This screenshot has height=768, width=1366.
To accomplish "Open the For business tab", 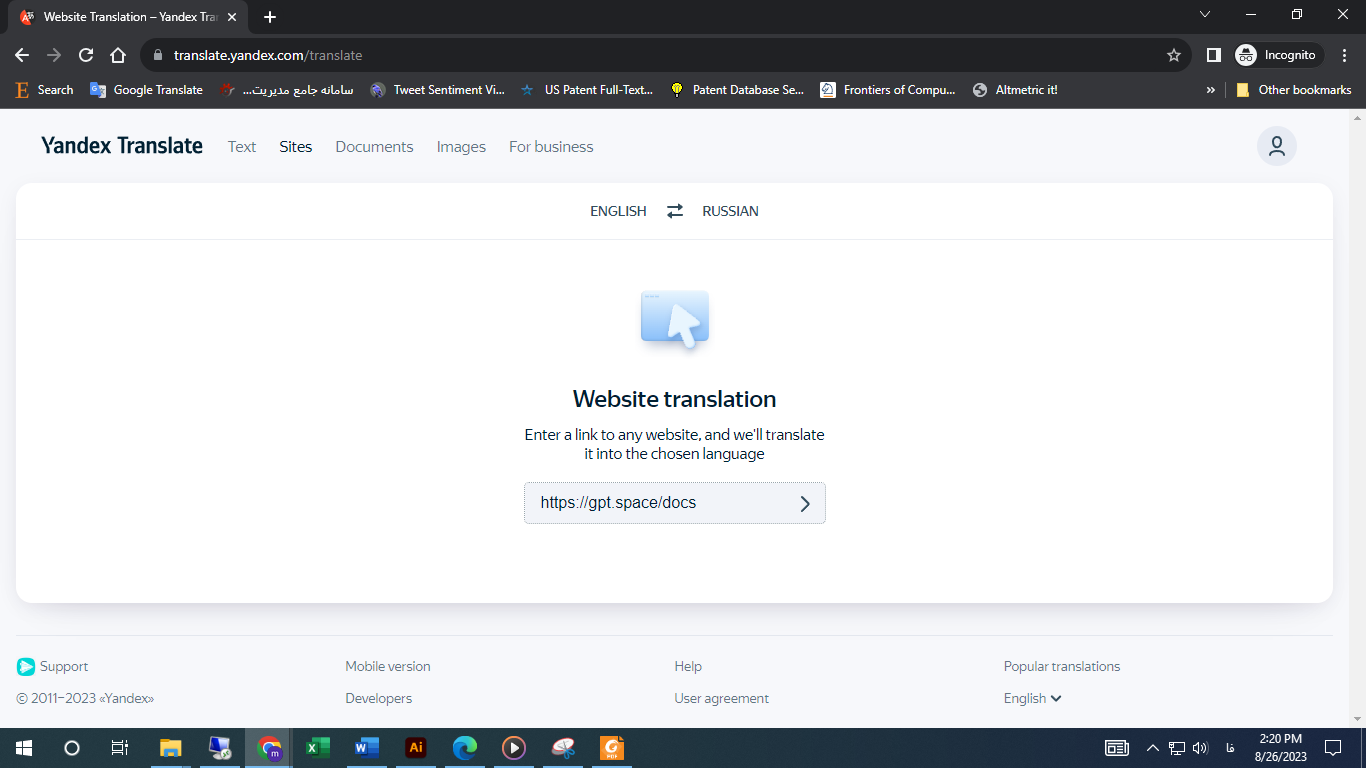I will [x=551, y=146].
